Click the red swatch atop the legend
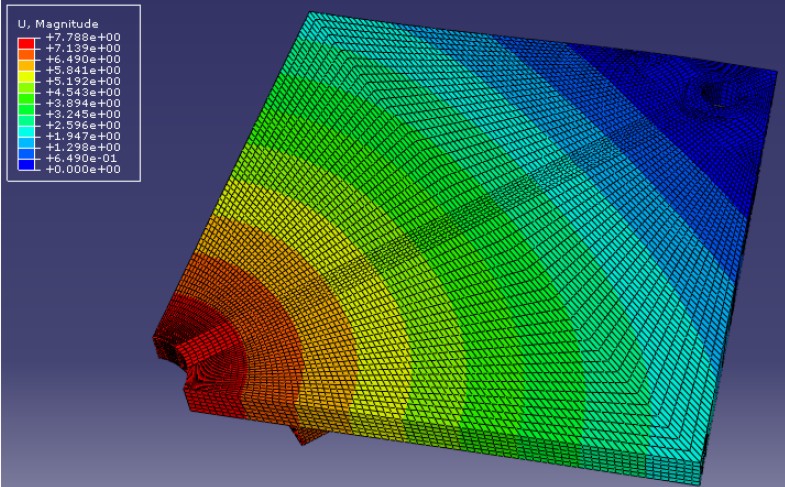 pyautogui.click(x=26, y=43)
